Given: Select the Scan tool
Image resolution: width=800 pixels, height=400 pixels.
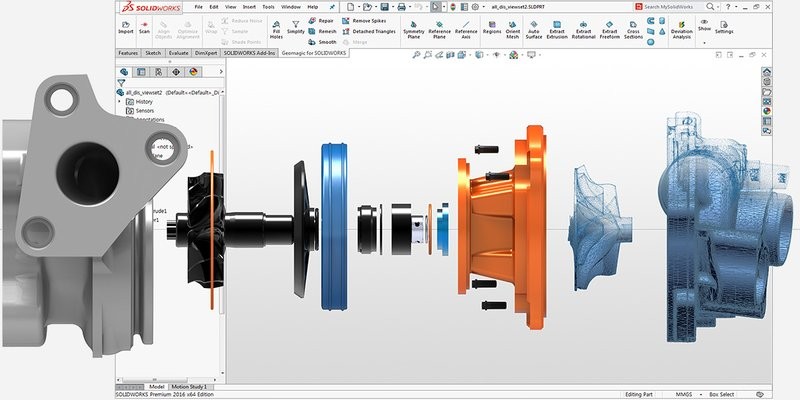Looking at the screenshot, I should (145, 26).
